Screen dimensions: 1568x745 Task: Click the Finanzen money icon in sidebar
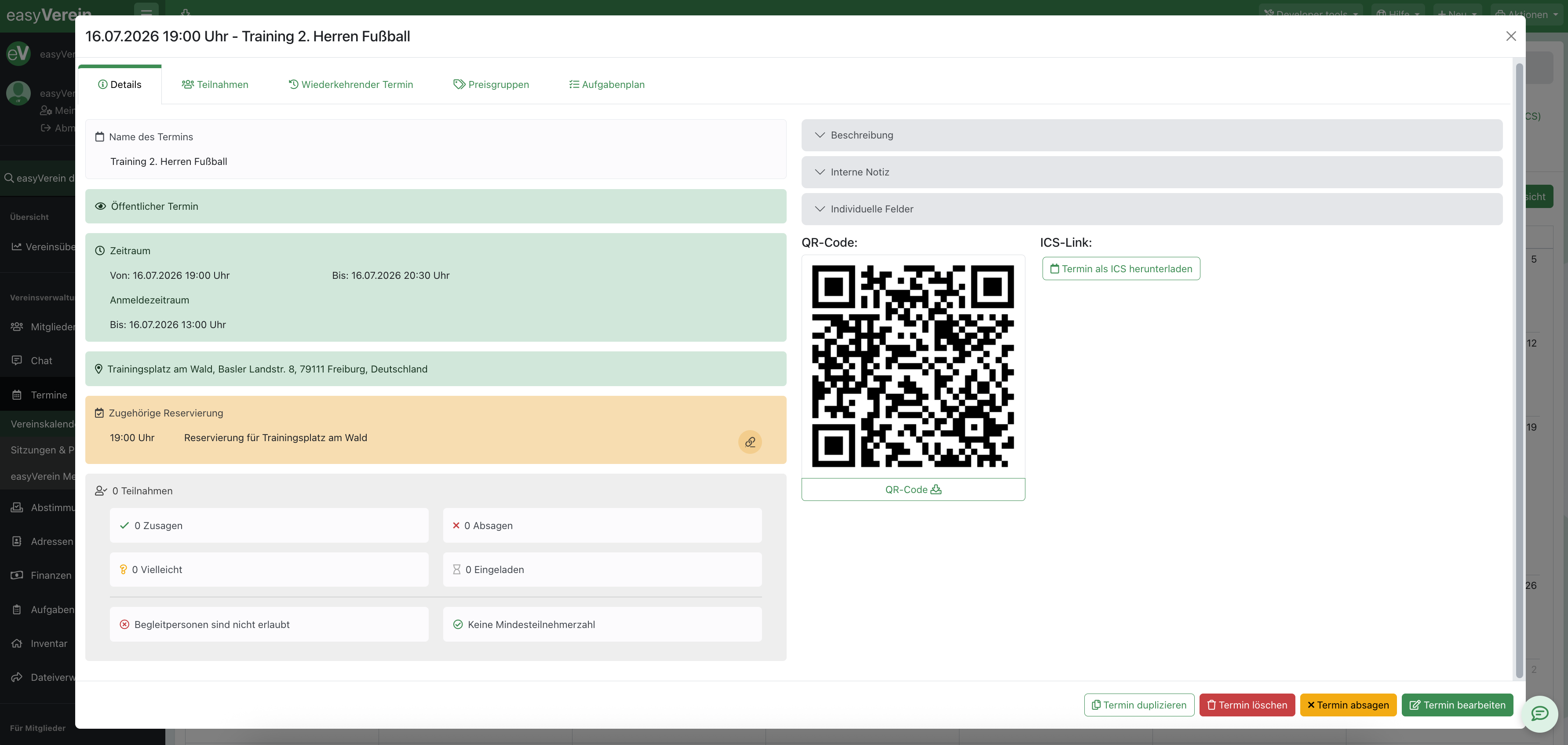tap(17, 575)
